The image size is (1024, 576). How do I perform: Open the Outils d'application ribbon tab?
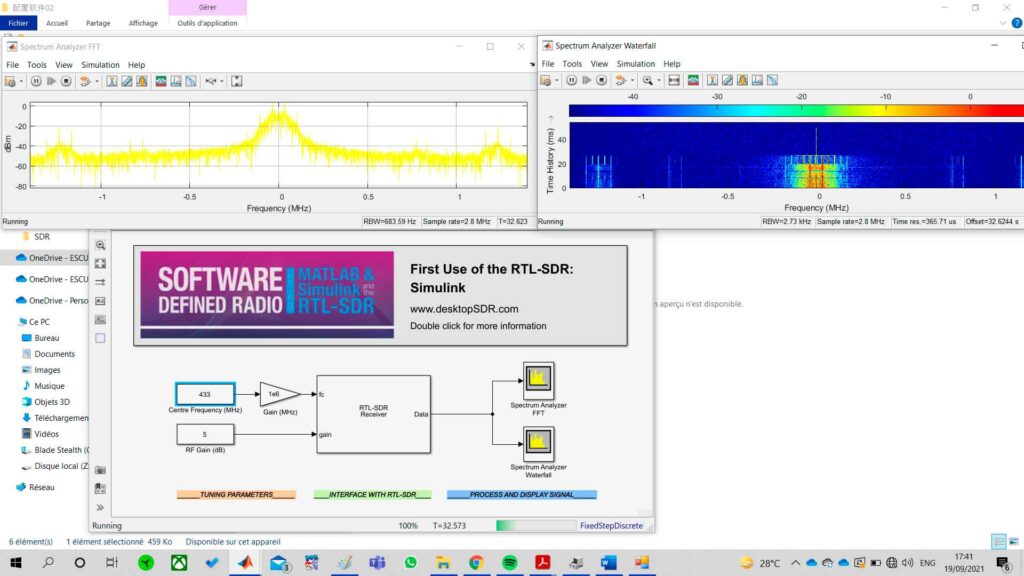pyautogui.click(x=207, y=23)
